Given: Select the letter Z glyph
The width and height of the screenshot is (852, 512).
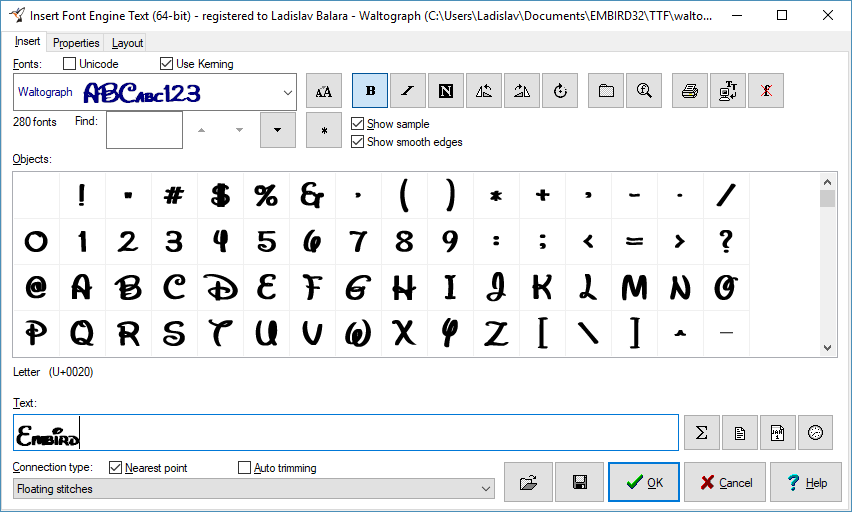Looking at the screenshot, I should 496,333.
